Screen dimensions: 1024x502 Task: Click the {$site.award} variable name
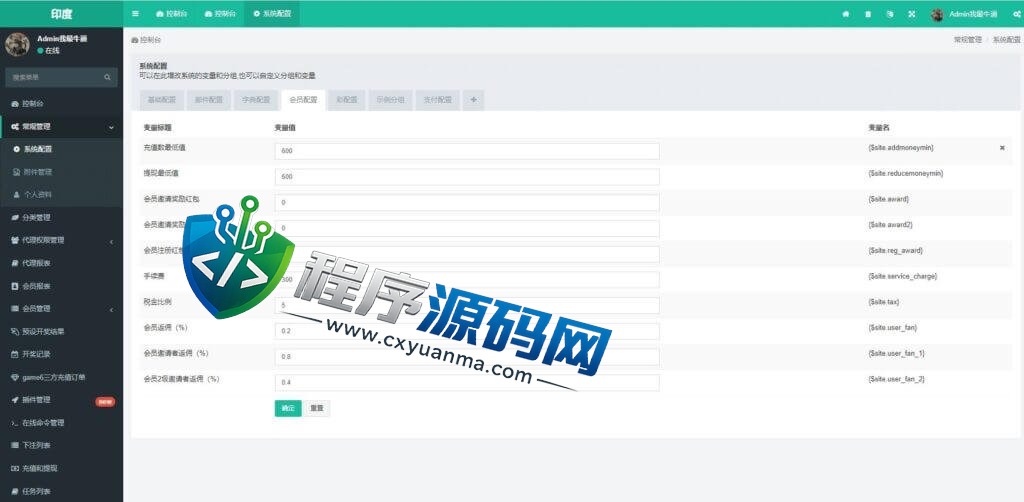888,199
